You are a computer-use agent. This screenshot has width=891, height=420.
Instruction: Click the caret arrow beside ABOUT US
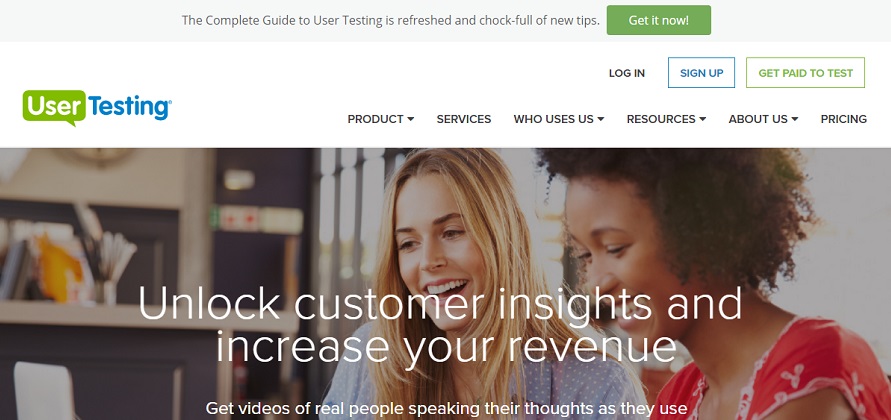[794, 119]
